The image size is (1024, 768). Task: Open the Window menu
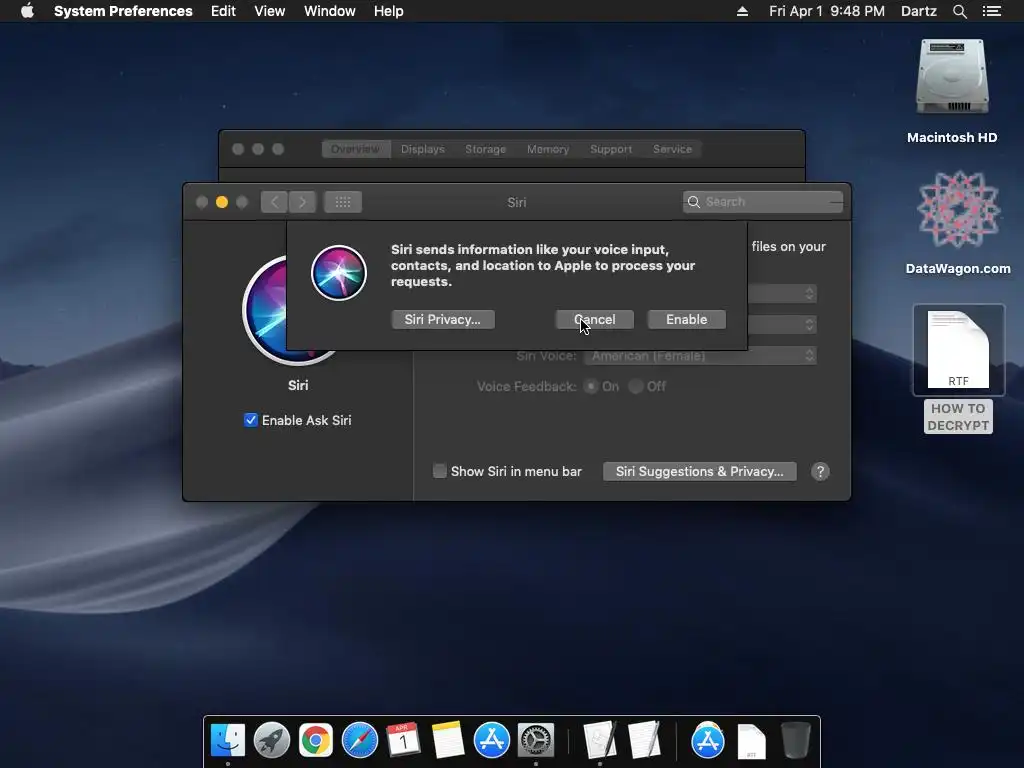click(x=330, y=11)
